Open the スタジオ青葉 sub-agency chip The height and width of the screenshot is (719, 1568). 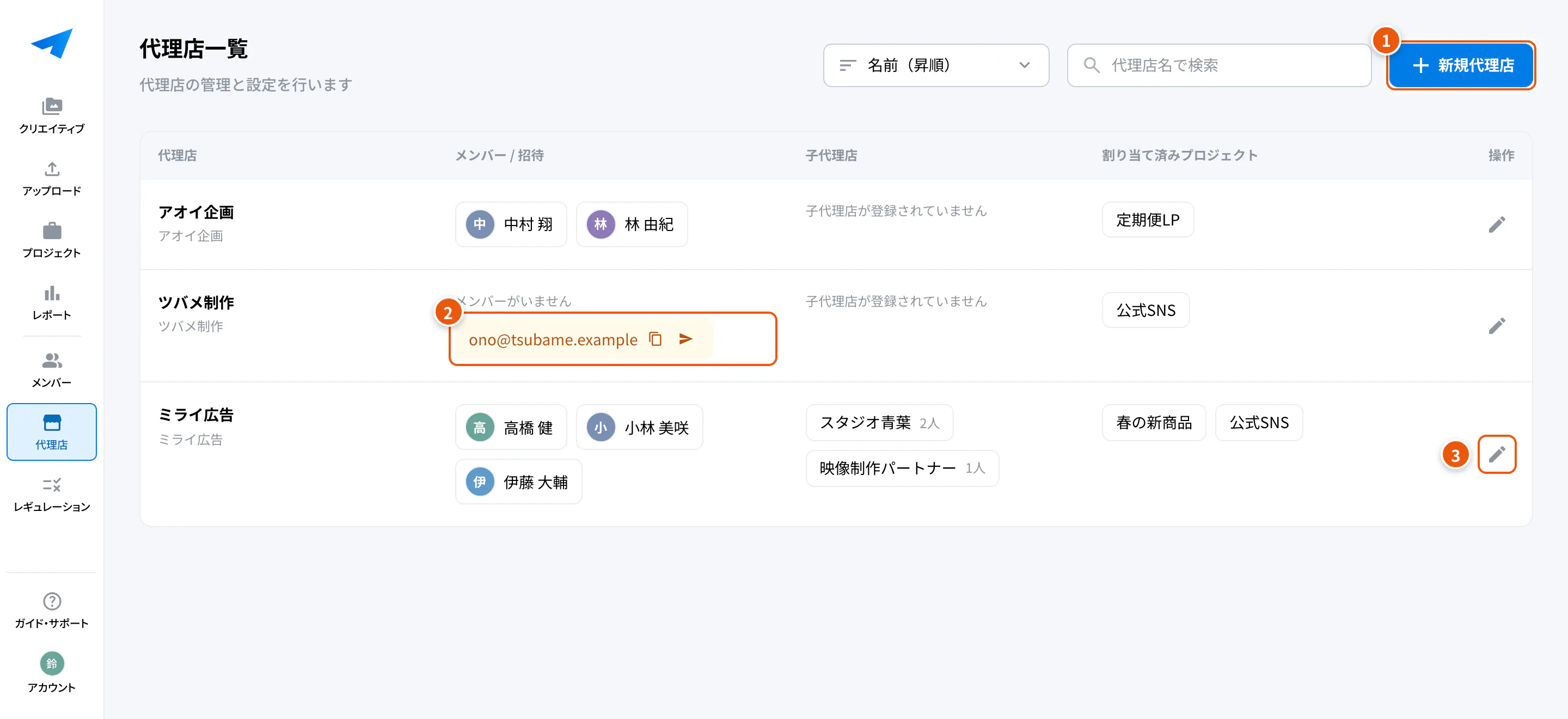click(879, 423)
